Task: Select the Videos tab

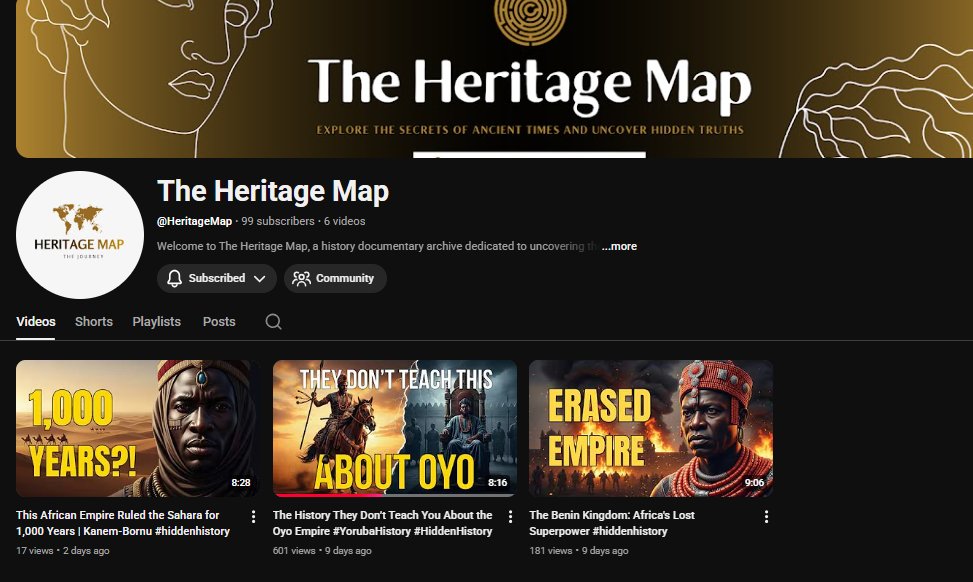Action: coord(35,321)
